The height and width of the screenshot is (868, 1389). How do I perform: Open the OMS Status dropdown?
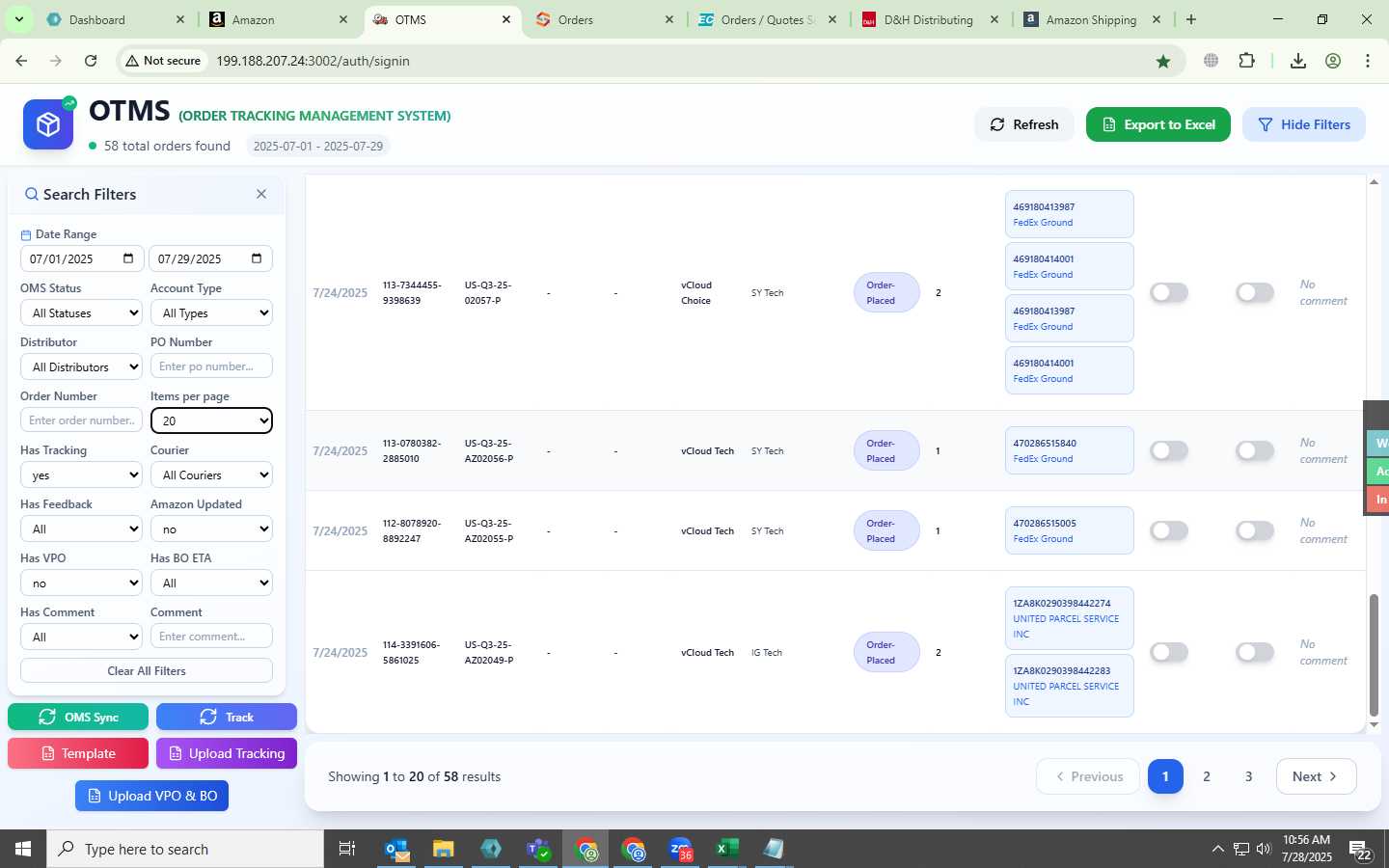[x=81, y=312]
